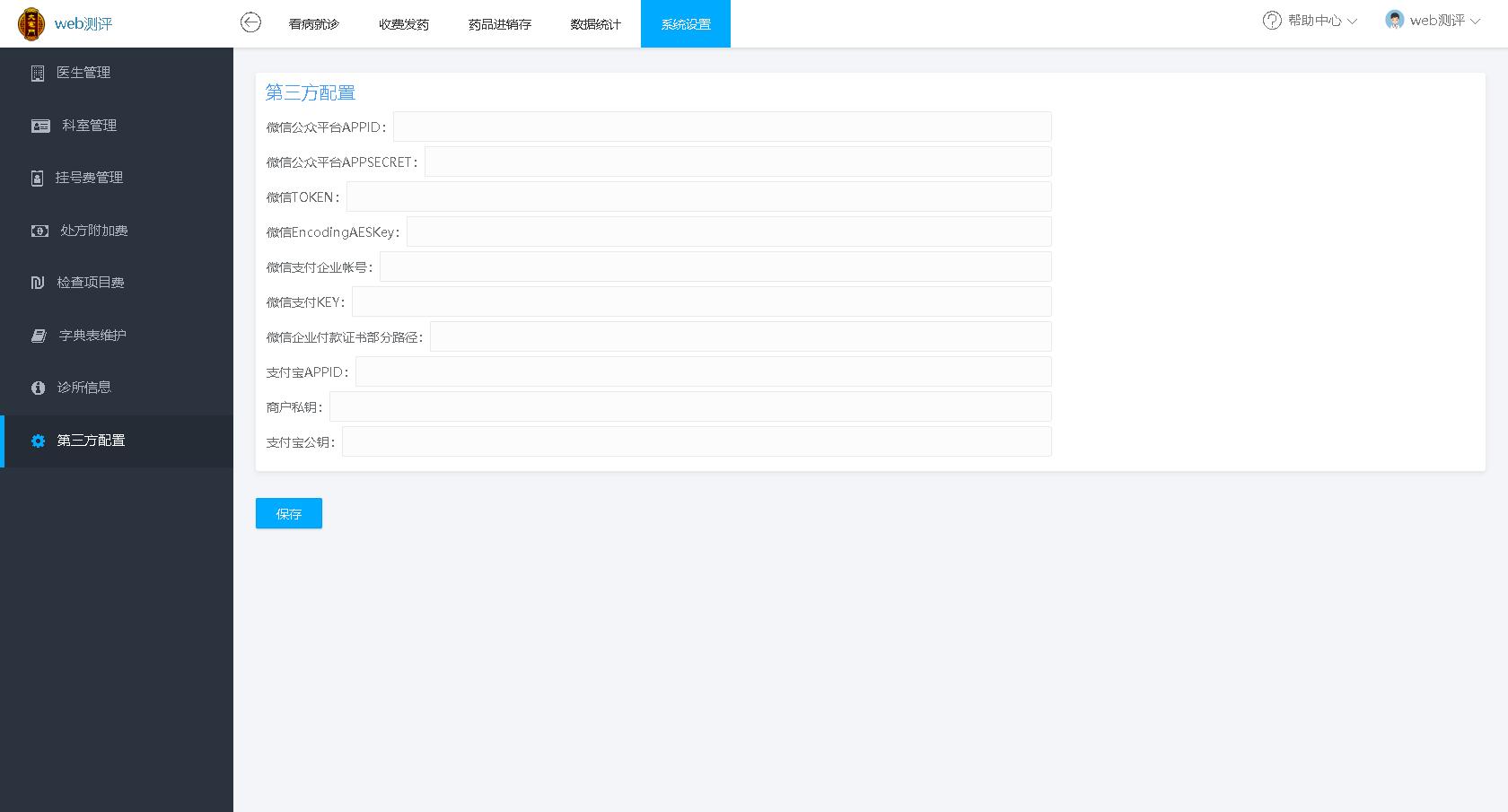Click the 医生管理 building icon
1508x812 pixels.
[37, 74]
